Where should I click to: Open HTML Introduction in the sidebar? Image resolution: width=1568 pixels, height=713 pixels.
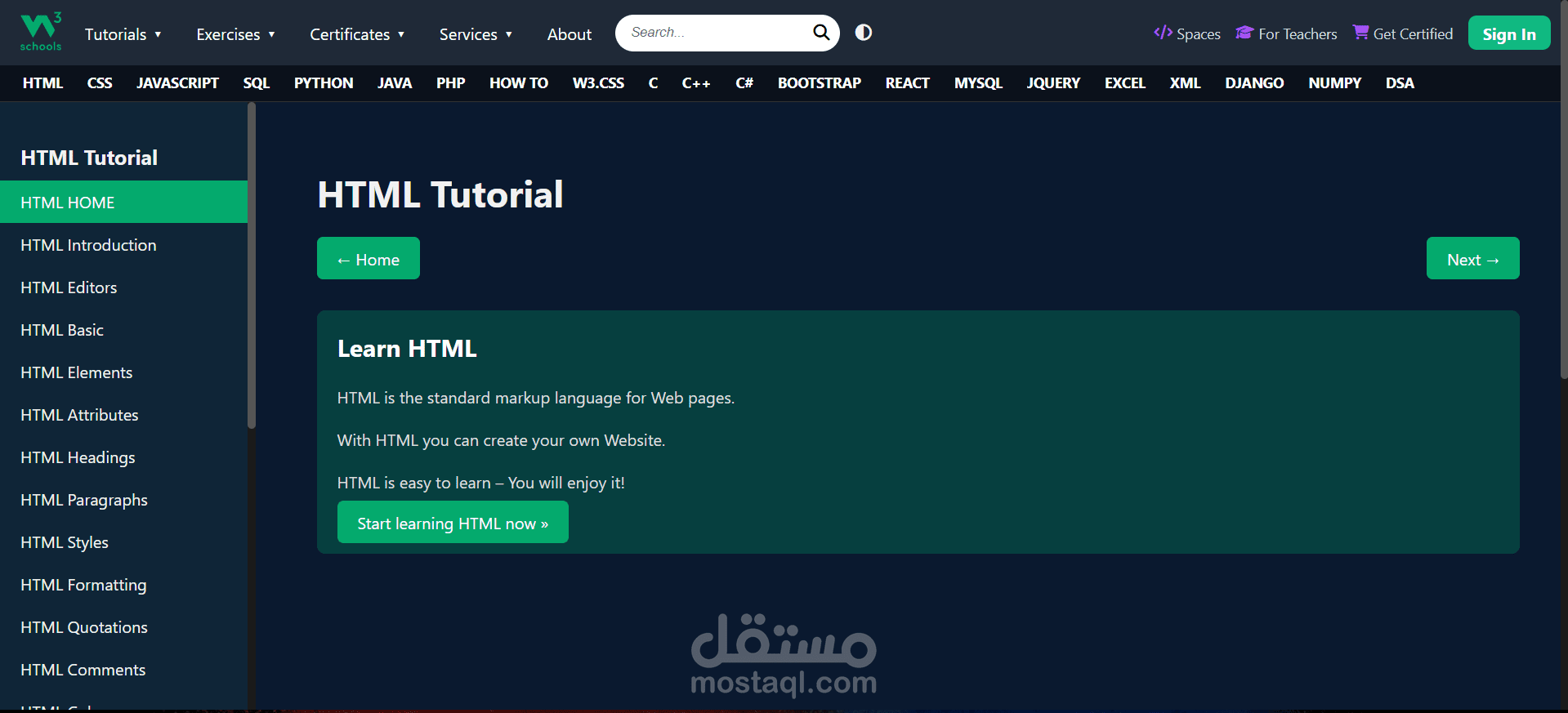point(123,245)
